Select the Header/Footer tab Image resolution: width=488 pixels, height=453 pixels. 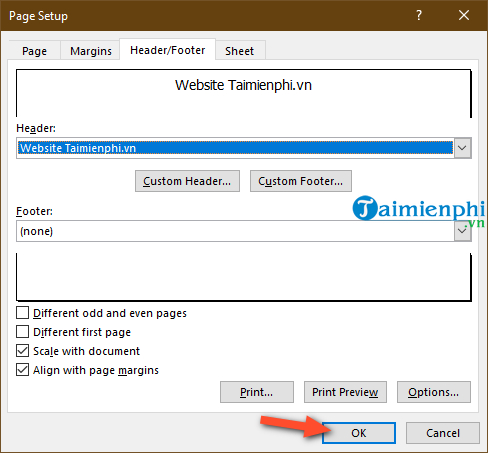(168, 50)
